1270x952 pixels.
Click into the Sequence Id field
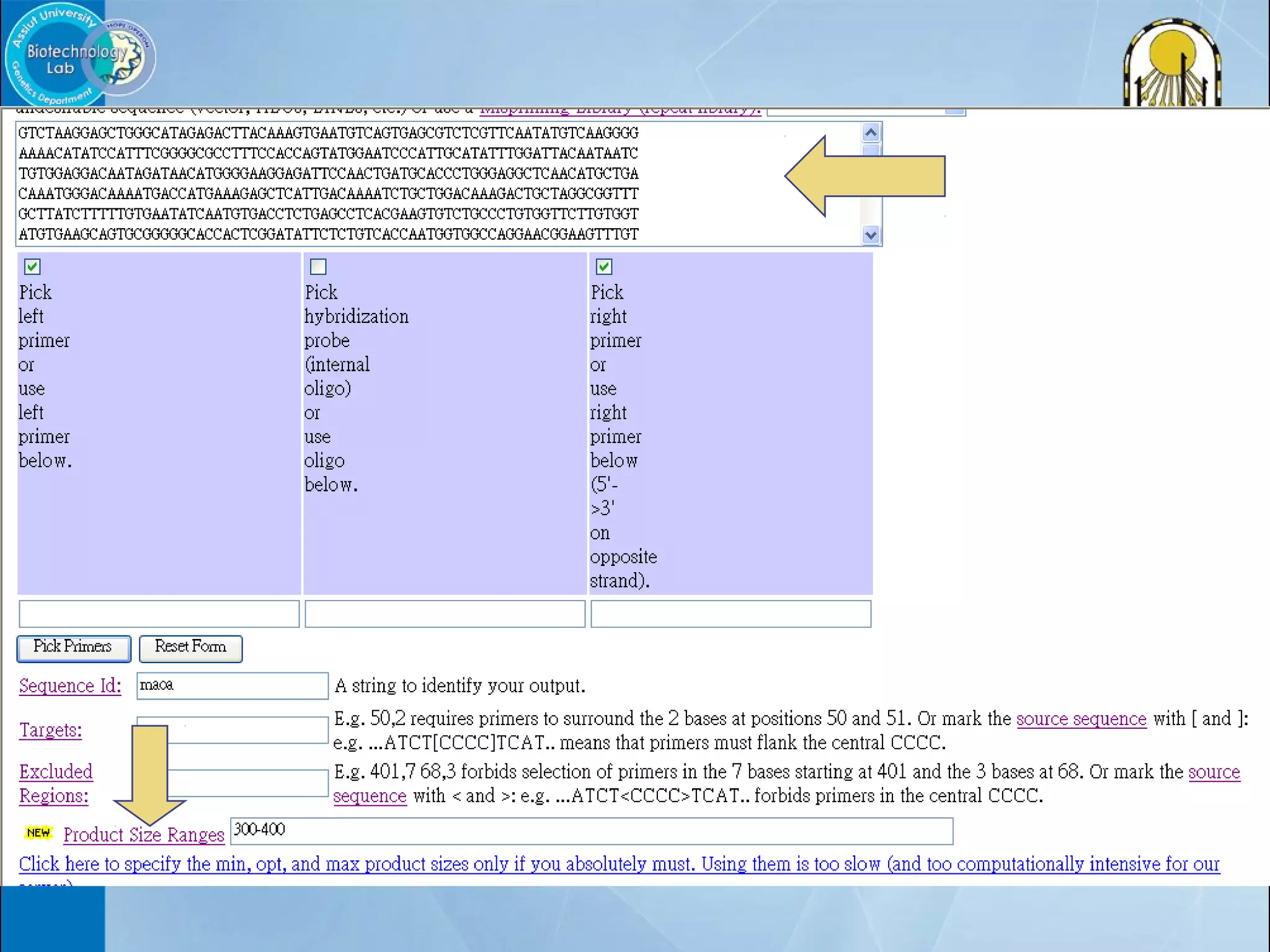coord(232,685)
